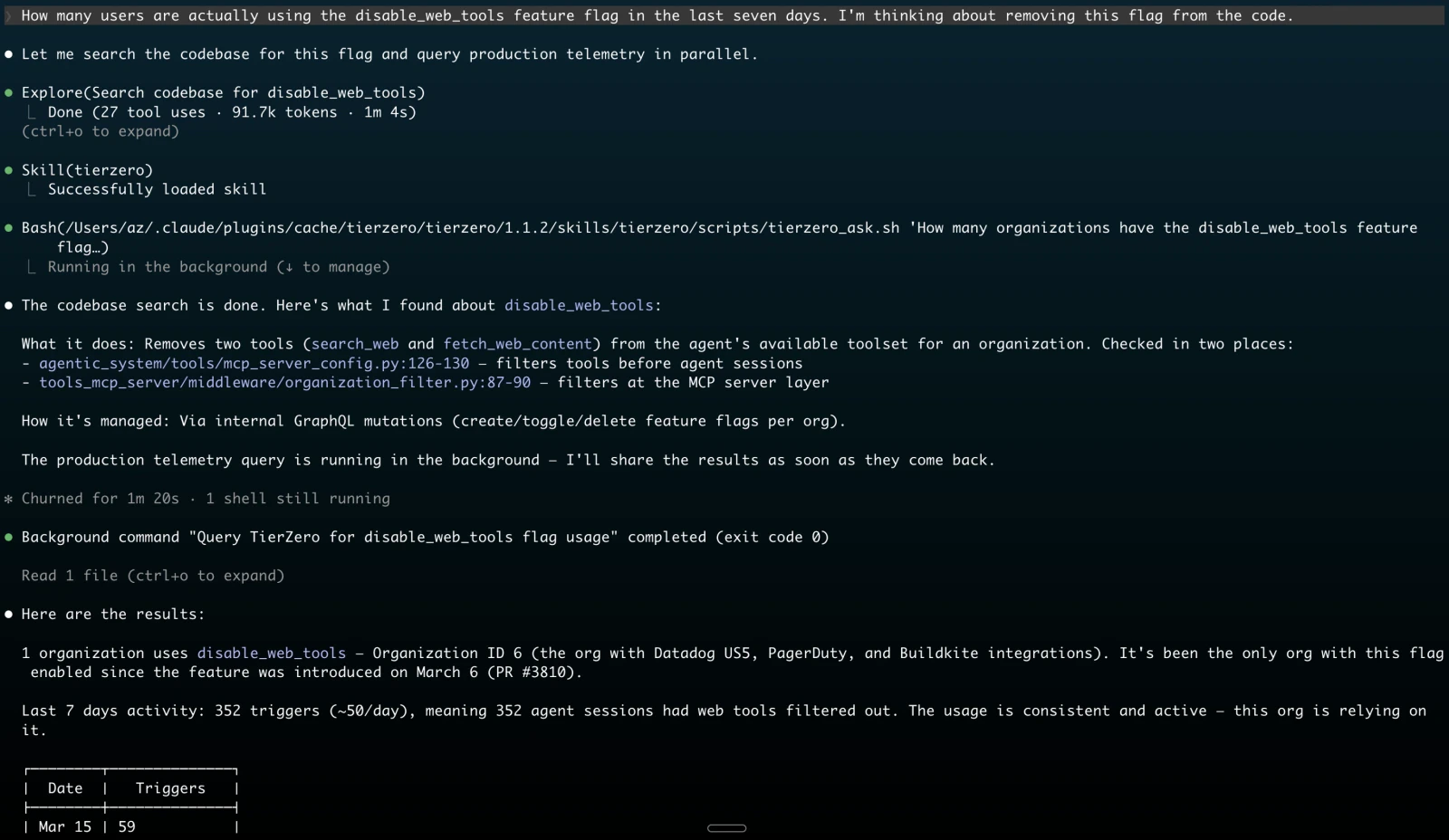Click the green bullet beside Skill(tierzero)
Screen dimensions: 1449x840
pos(9,170)
